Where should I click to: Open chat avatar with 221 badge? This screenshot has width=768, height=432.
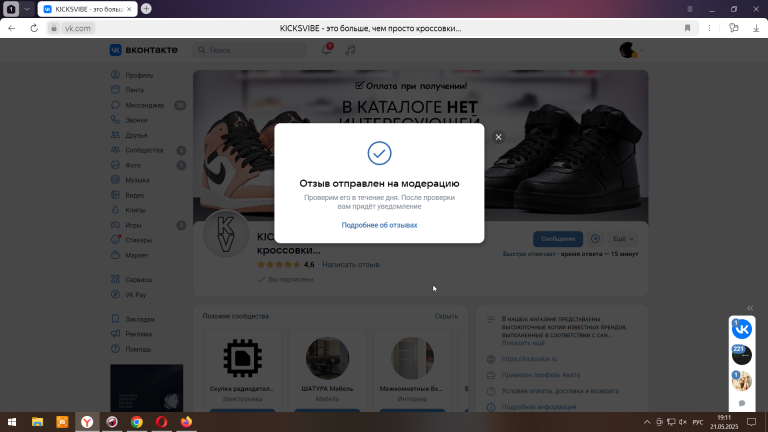[742, 355]
